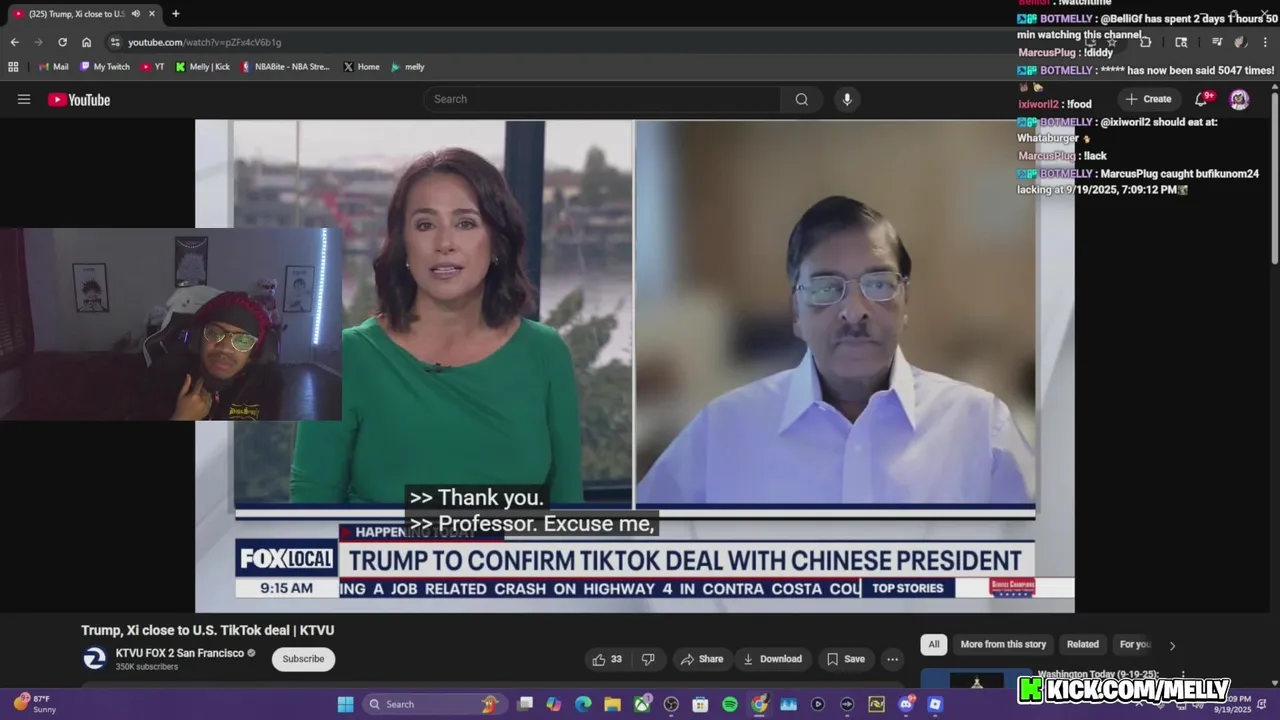1280x720 pixels.
Task: Open YouTube notifications bell
Action: click(1203, 99)
